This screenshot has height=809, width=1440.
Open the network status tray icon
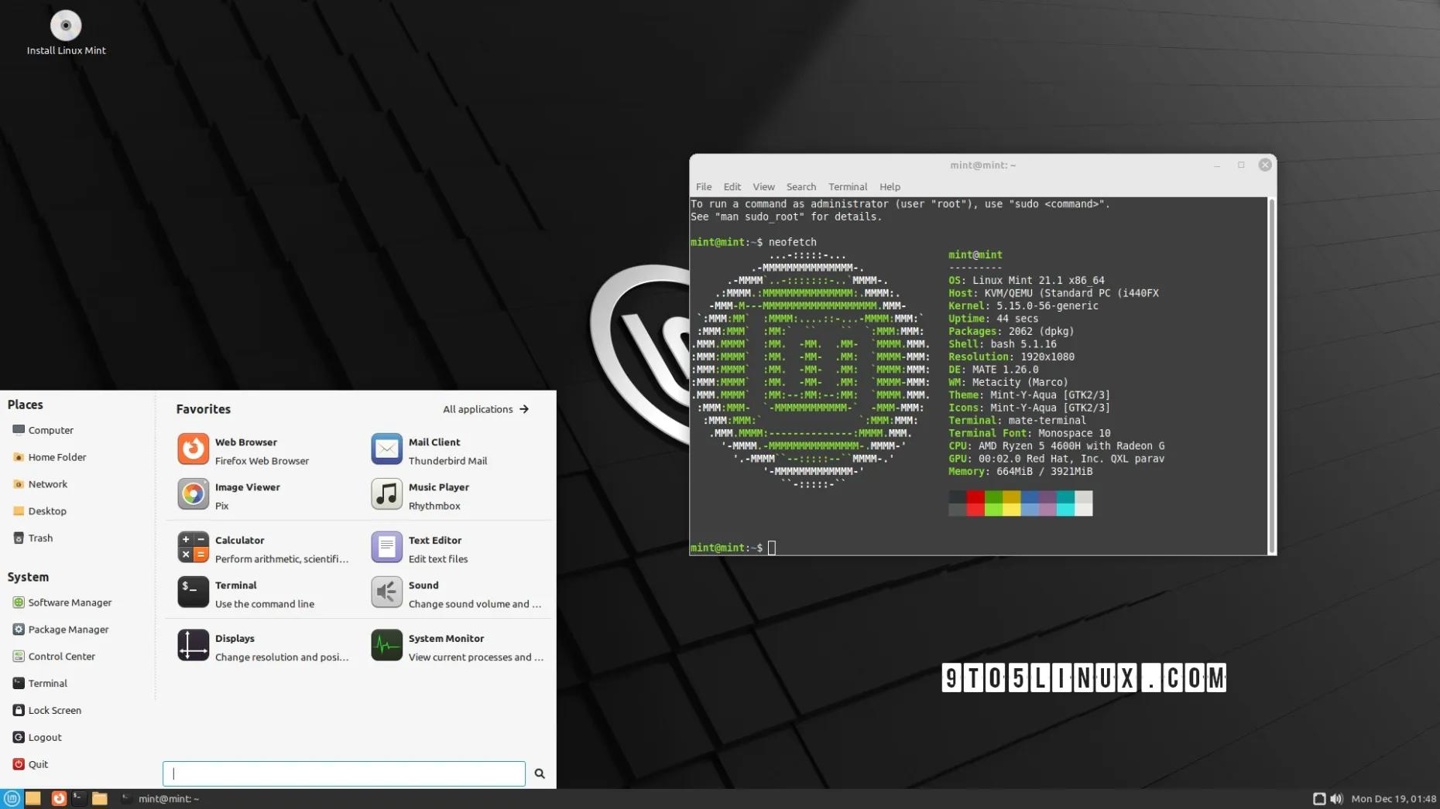click(1319, 799)
